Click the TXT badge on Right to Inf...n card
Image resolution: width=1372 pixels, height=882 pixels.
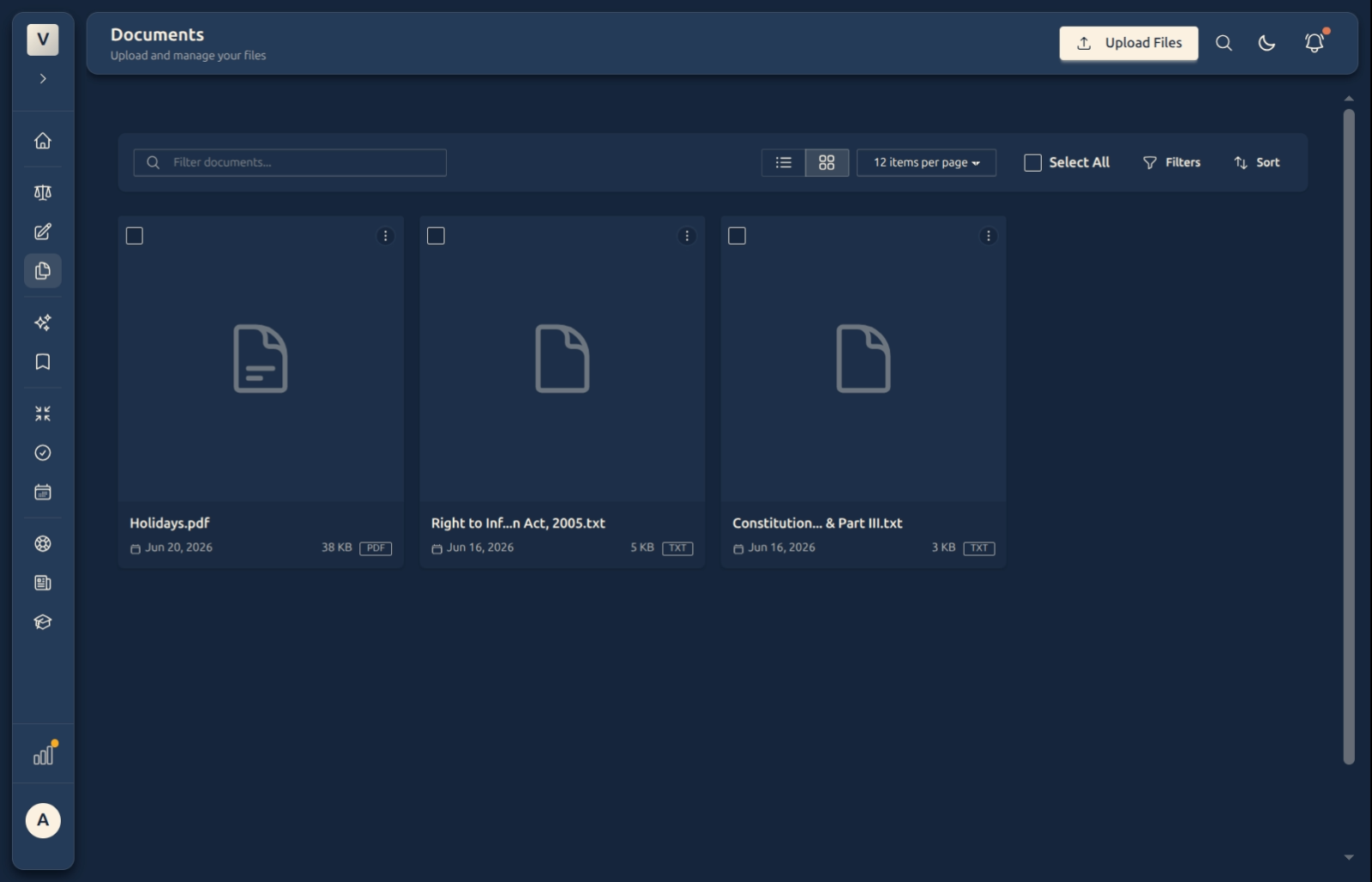[x=677, y=548]
